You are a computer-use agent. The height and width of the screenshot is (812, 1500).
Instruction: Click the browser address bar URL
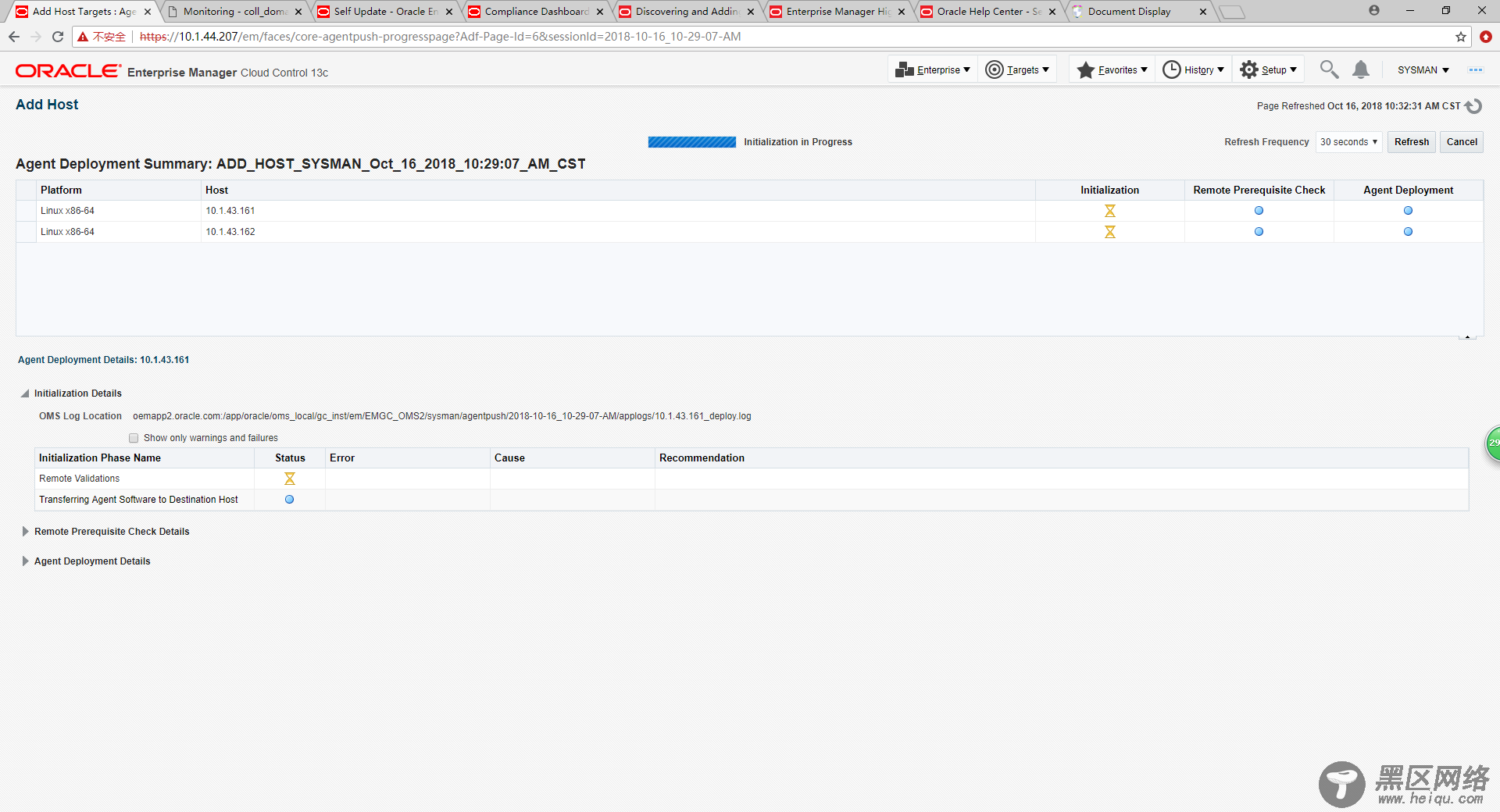click(x=440, y=37)
